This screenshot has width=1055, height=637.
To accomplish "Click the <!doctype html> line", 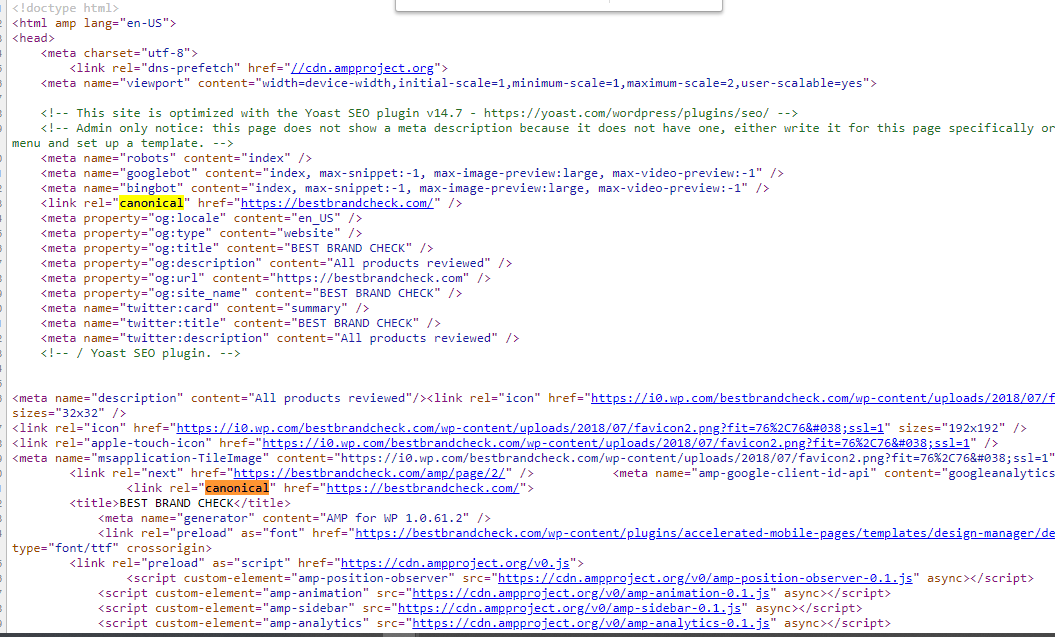I will 65,8.
